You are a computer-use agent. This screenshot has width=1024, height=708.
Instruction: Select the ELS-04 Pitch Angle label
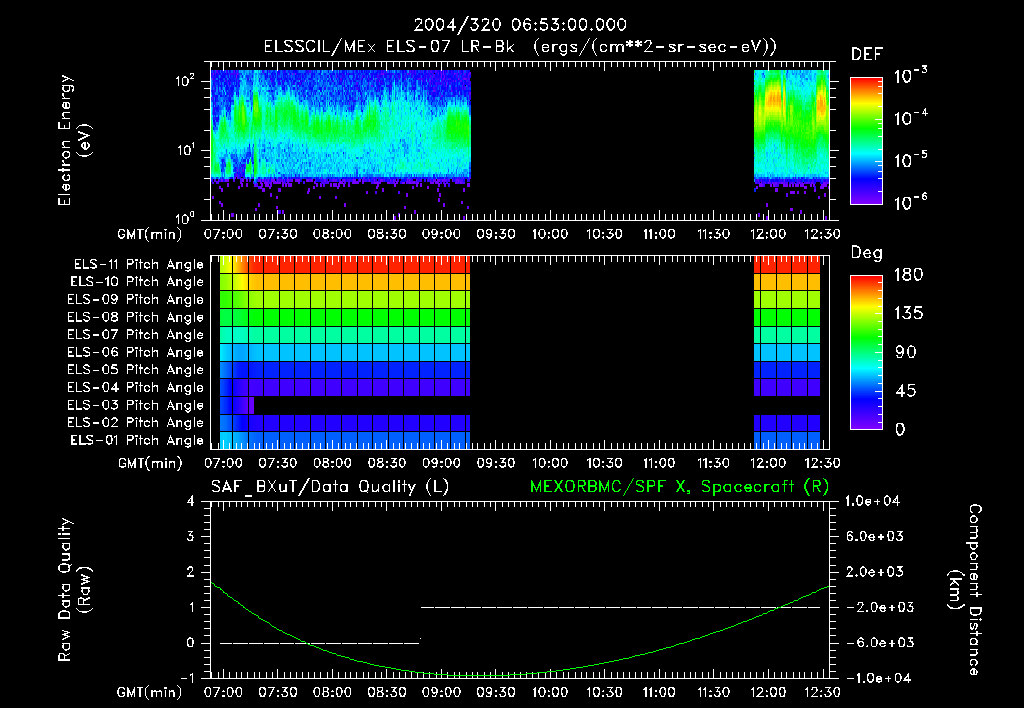[x=136, y=387]
